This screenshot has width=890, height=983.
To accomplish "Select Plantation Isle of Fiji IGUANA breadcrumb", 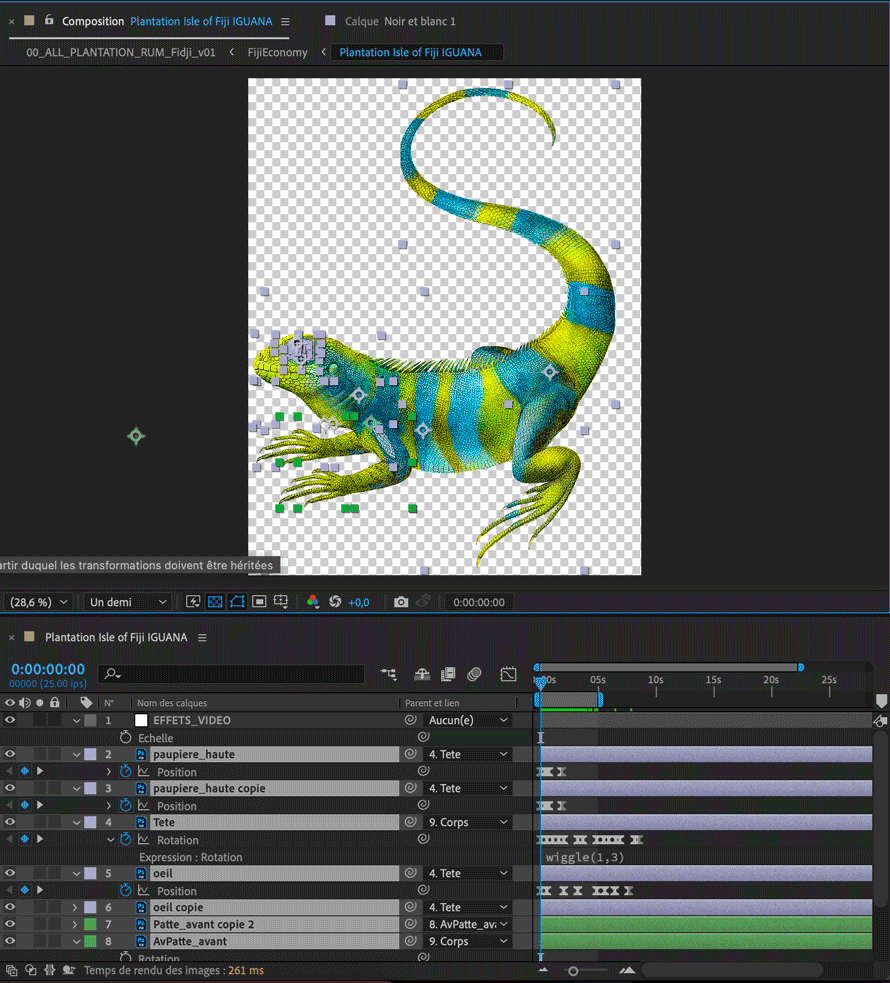I will point(411,53).
